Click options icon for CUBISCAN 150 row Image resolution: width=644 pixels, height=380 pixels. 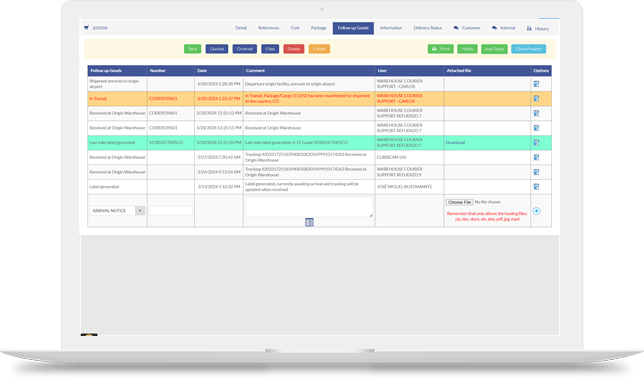pyautogui.click(x=536, y=157)
